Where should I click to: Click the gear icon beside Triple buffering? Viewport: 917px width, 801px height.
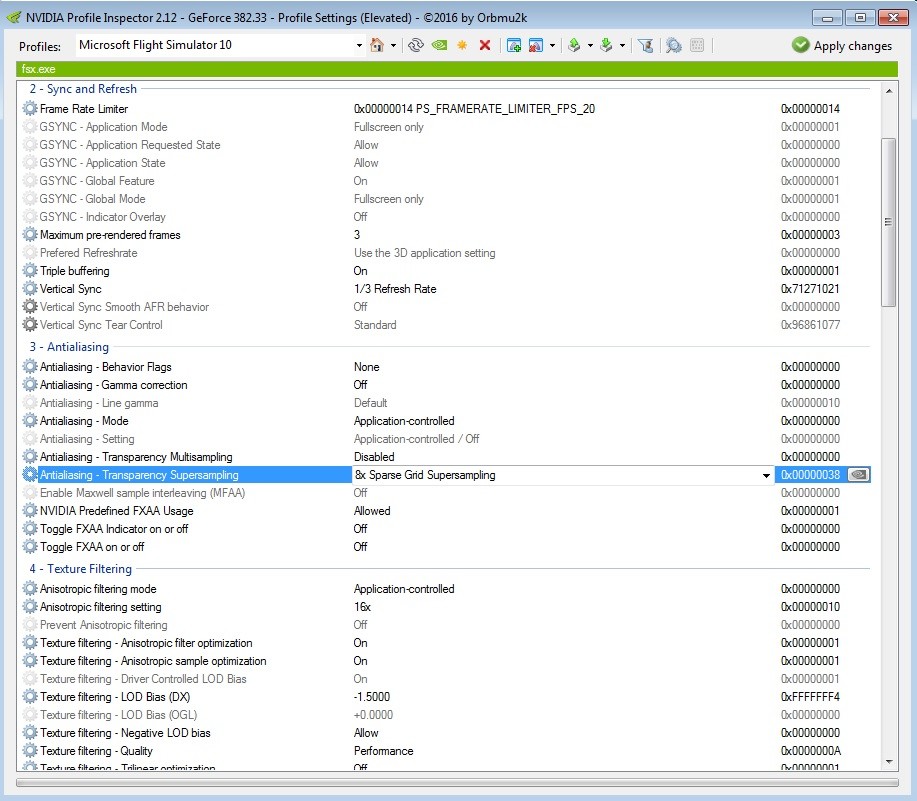point(30,271)
